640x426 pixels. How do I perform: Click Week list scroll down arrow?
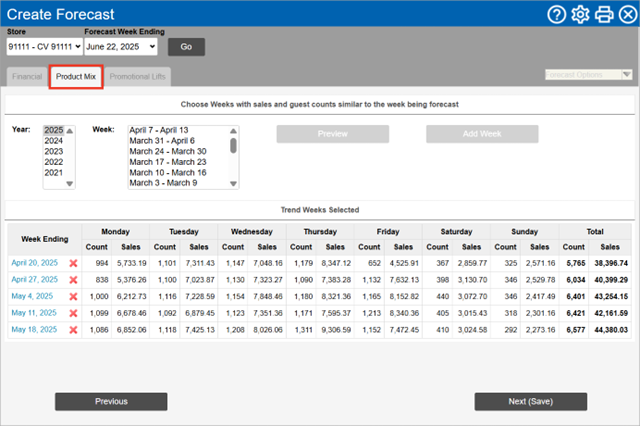tap(233, 184)
